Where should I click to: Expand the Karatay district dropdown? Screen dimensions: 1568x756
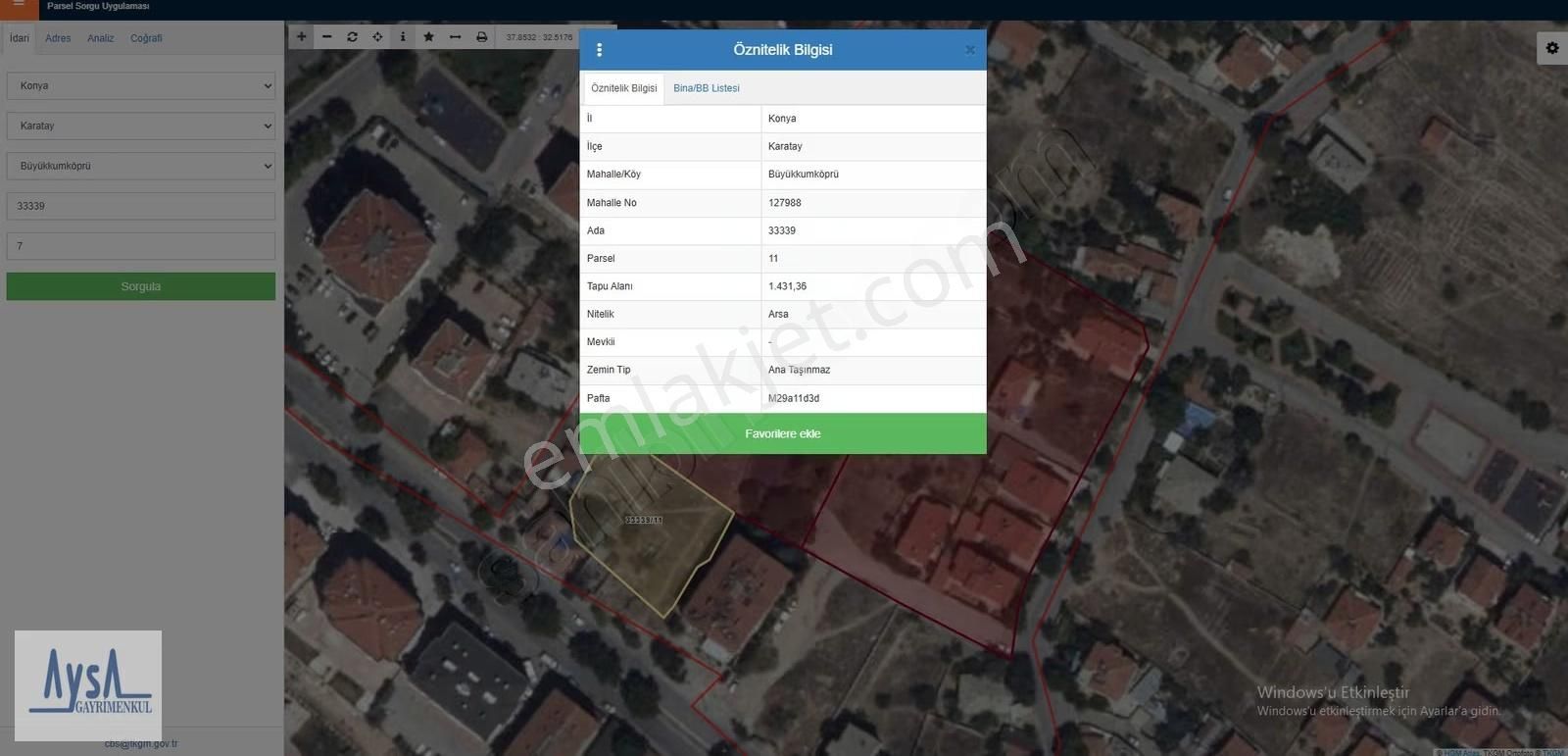141,126
